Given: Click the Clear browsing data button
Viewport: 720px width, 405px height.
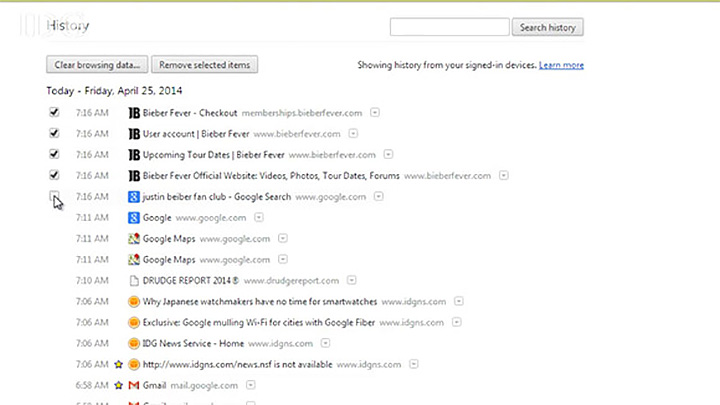Looking at the screenshot, I should (x=97, y=65).
